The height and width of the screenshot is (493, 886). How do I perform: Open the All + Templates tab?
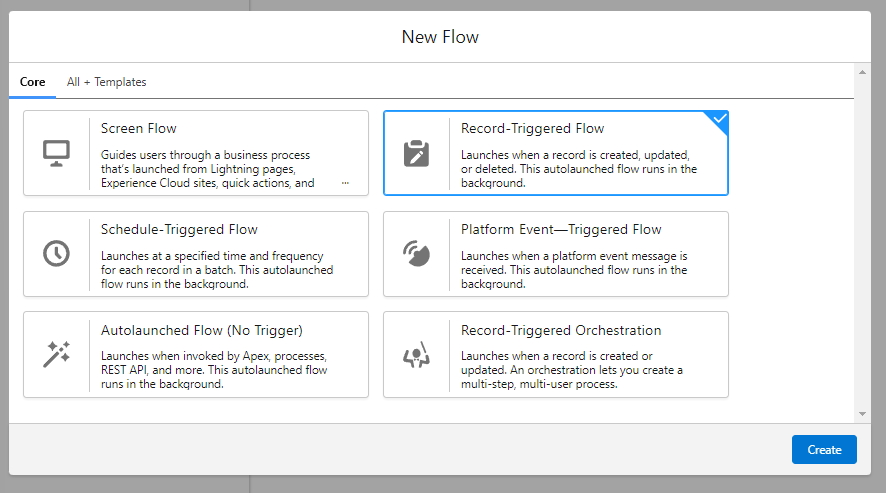pyautogui.click(x=106, y=82)
